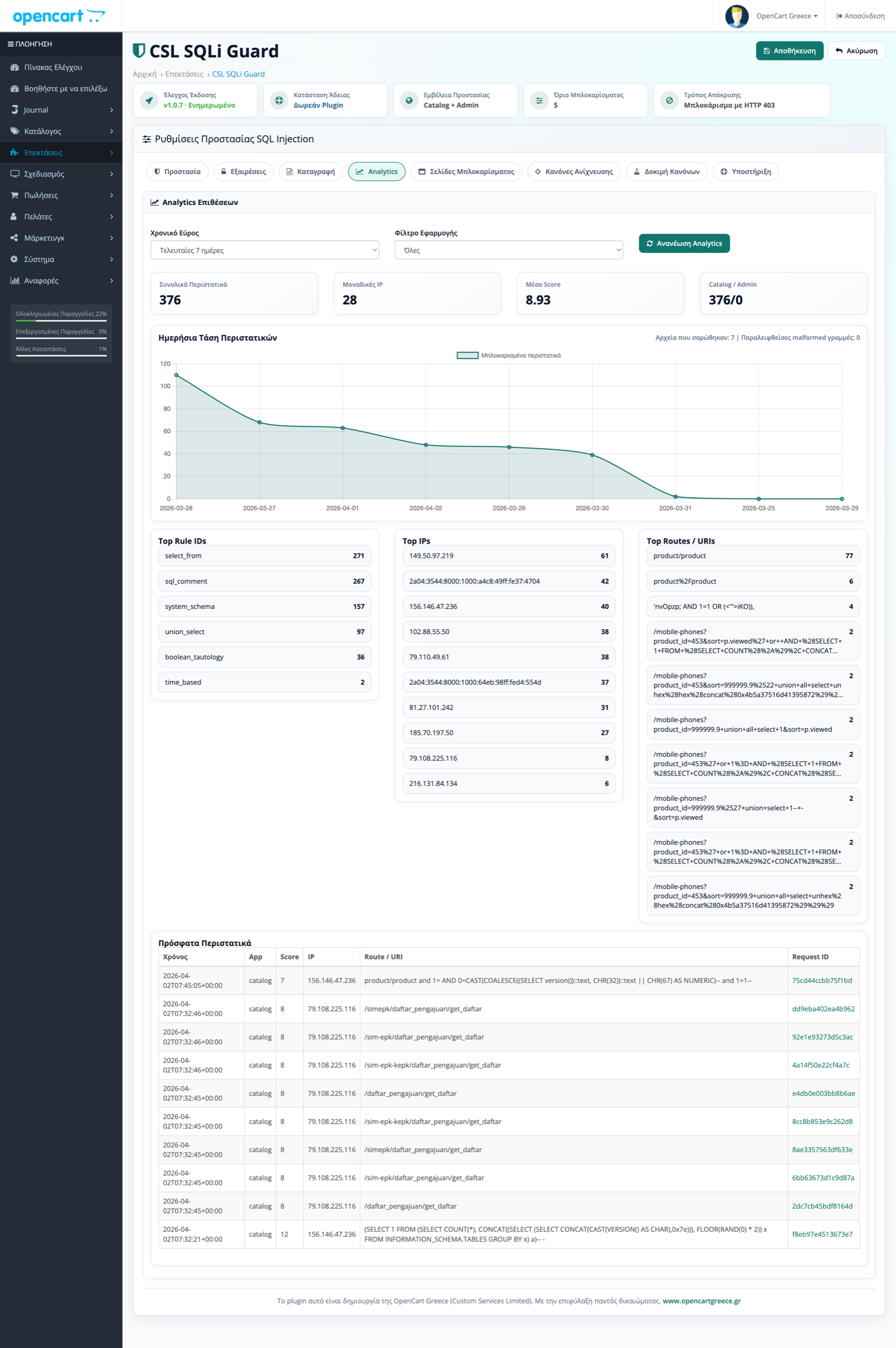Screen dimensions: 896x1348
Task: Click the select_from rule row
Action: (x=265, y=555)
